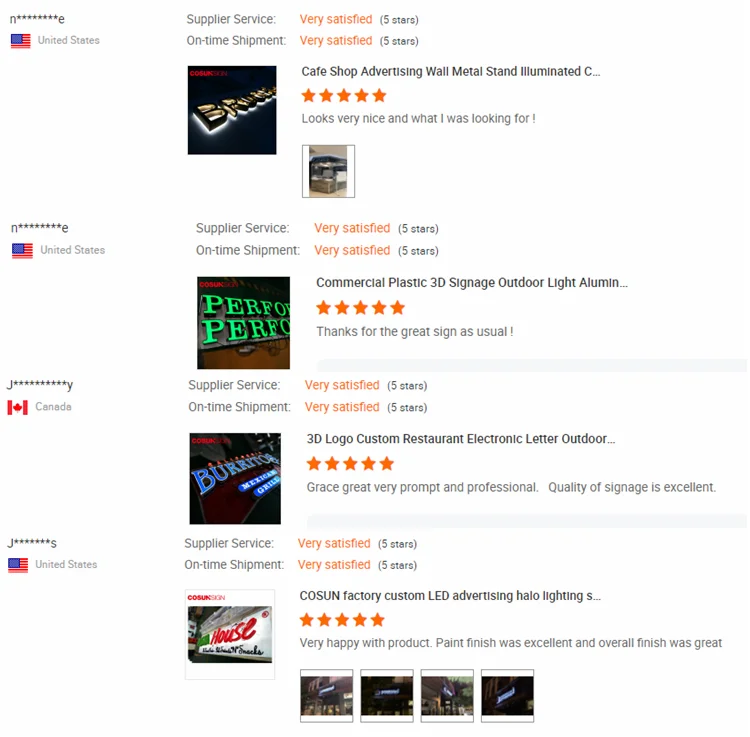Click the Canada flag icon

[x=17, y=407]
